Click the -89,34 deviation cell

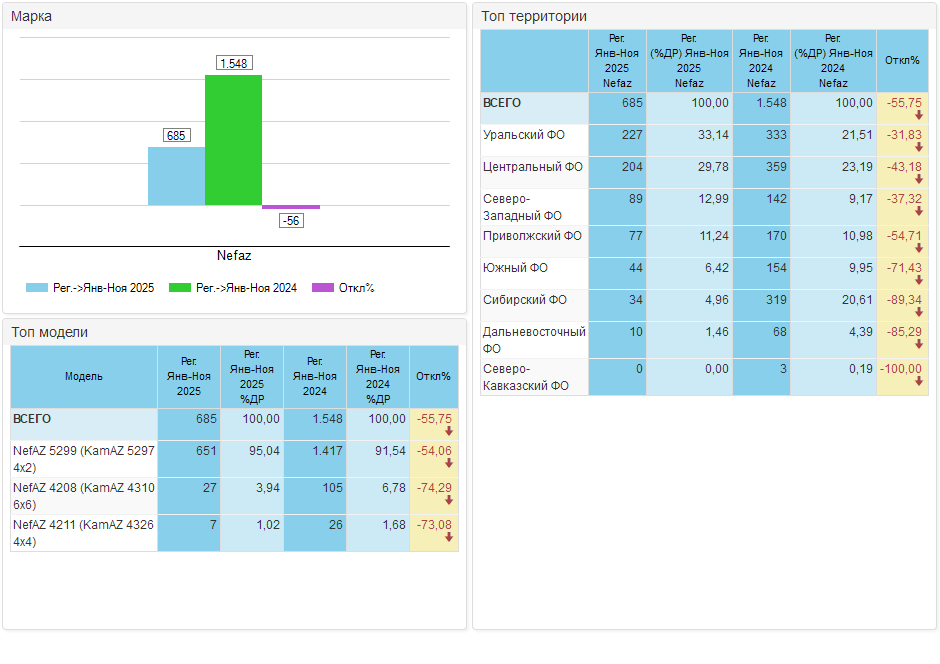tap(903, 306)
